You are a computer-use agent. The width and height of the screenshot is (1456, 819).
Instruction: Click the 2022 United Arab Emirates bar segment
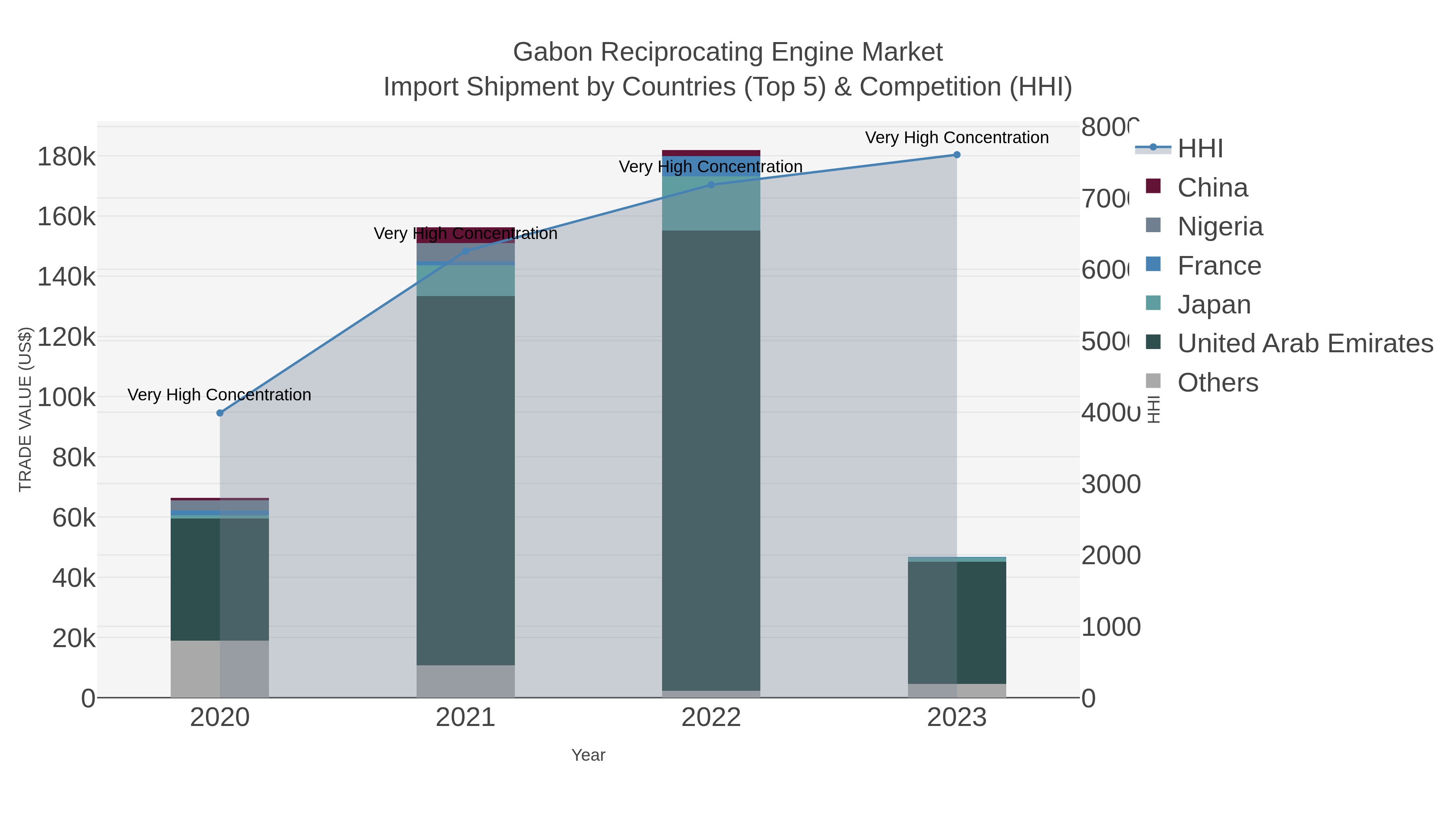711,461
